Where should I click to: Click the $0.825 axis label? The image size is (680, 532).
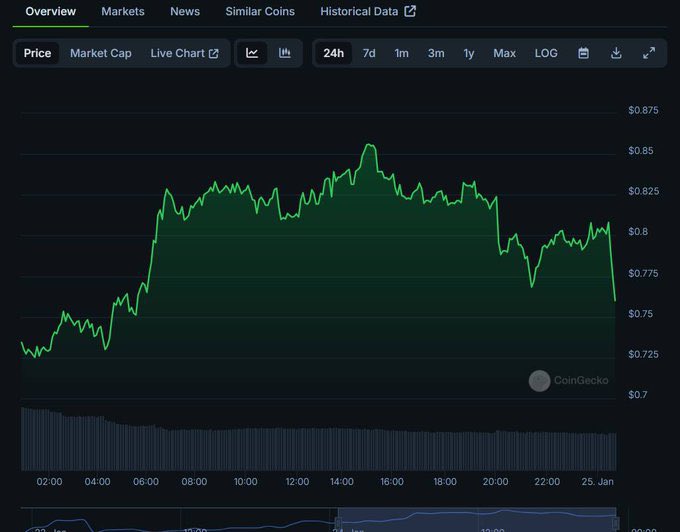644,191
